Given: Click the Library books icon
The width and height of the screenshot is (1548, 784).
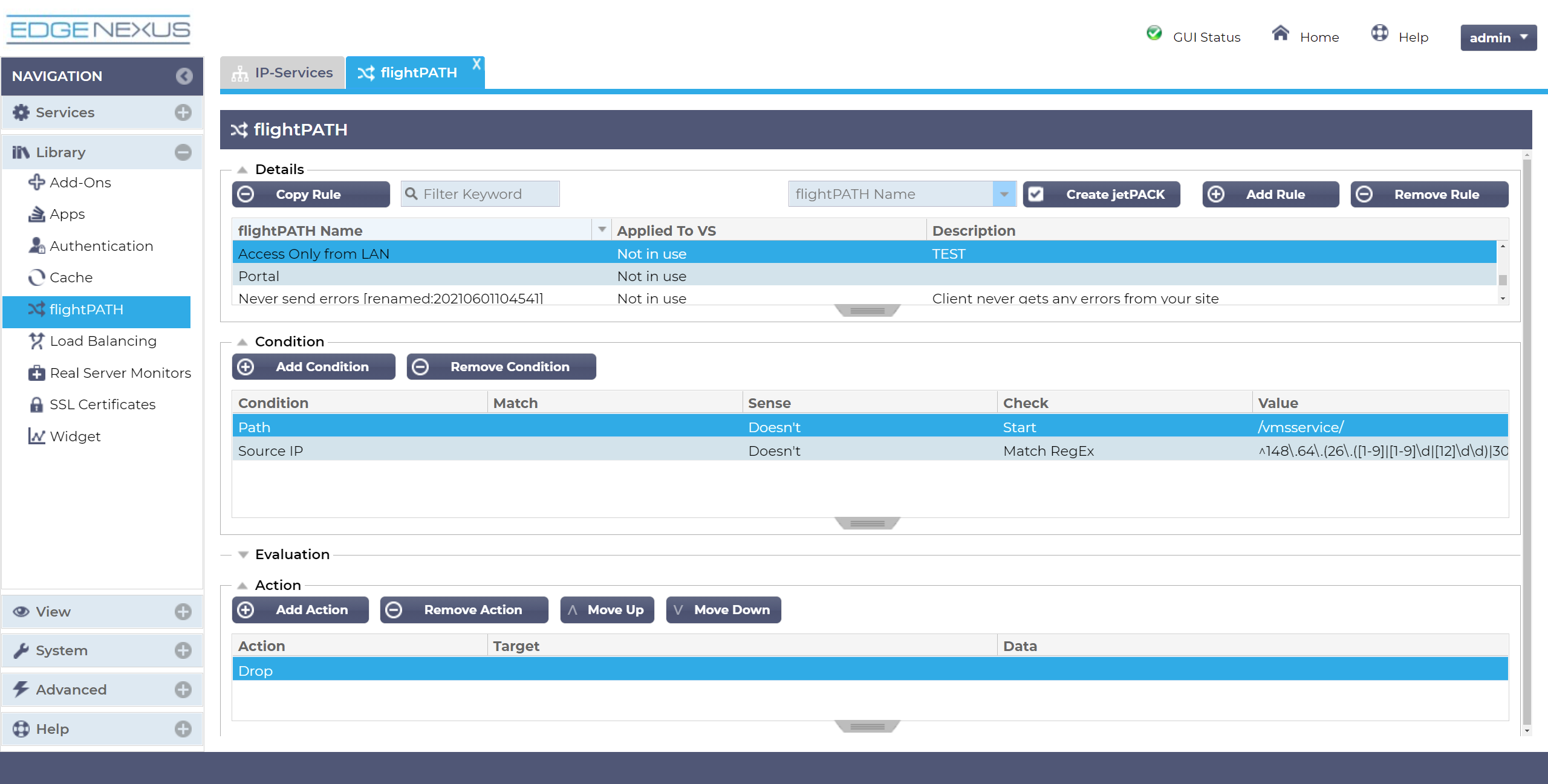Looking at the screenshot, I should [x=21, y=152].
